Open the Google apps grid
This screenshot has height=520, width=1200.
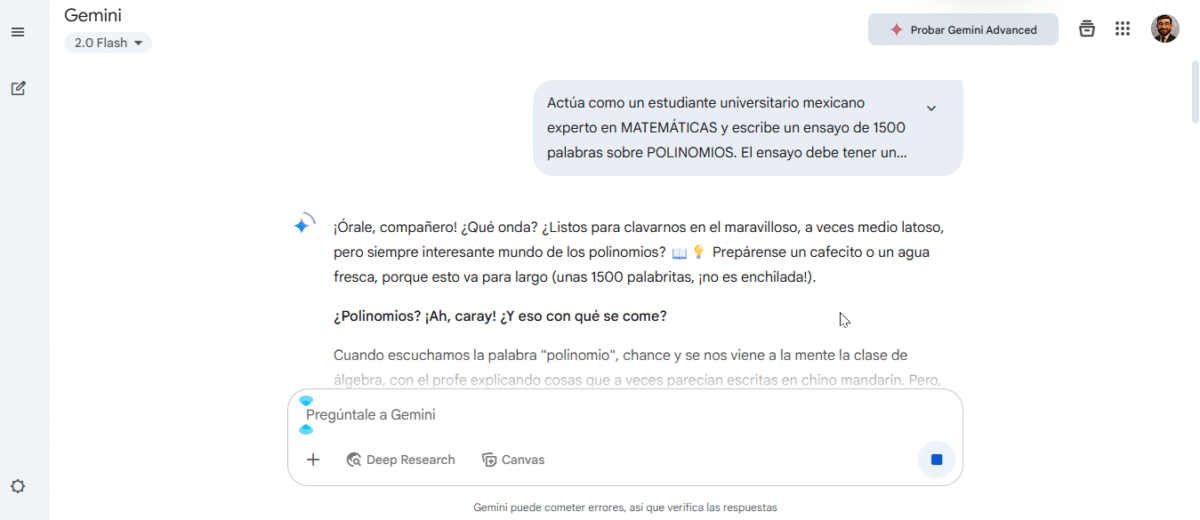1122,29
